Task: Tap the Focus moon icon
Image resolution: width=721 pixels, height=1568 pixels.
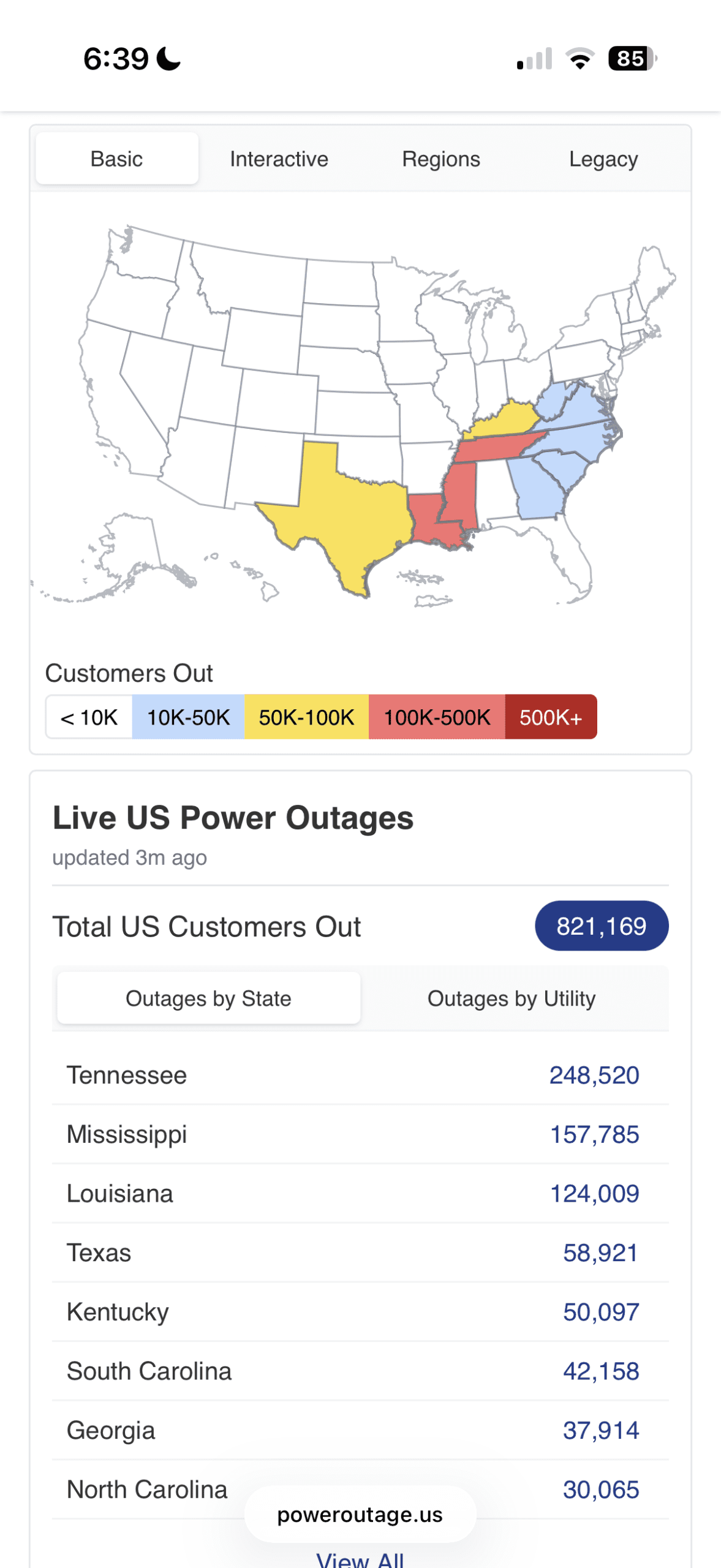Action: 169,59
